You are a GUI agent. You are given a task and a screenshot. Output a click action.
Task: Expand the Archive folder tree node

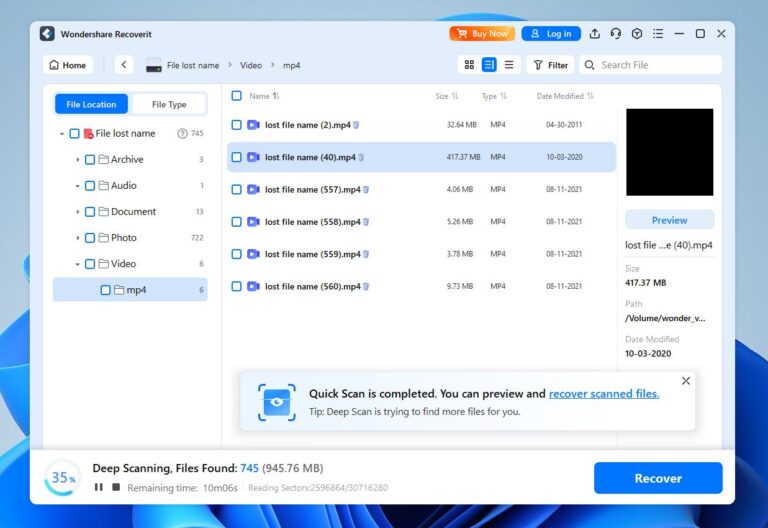point(78,160)
